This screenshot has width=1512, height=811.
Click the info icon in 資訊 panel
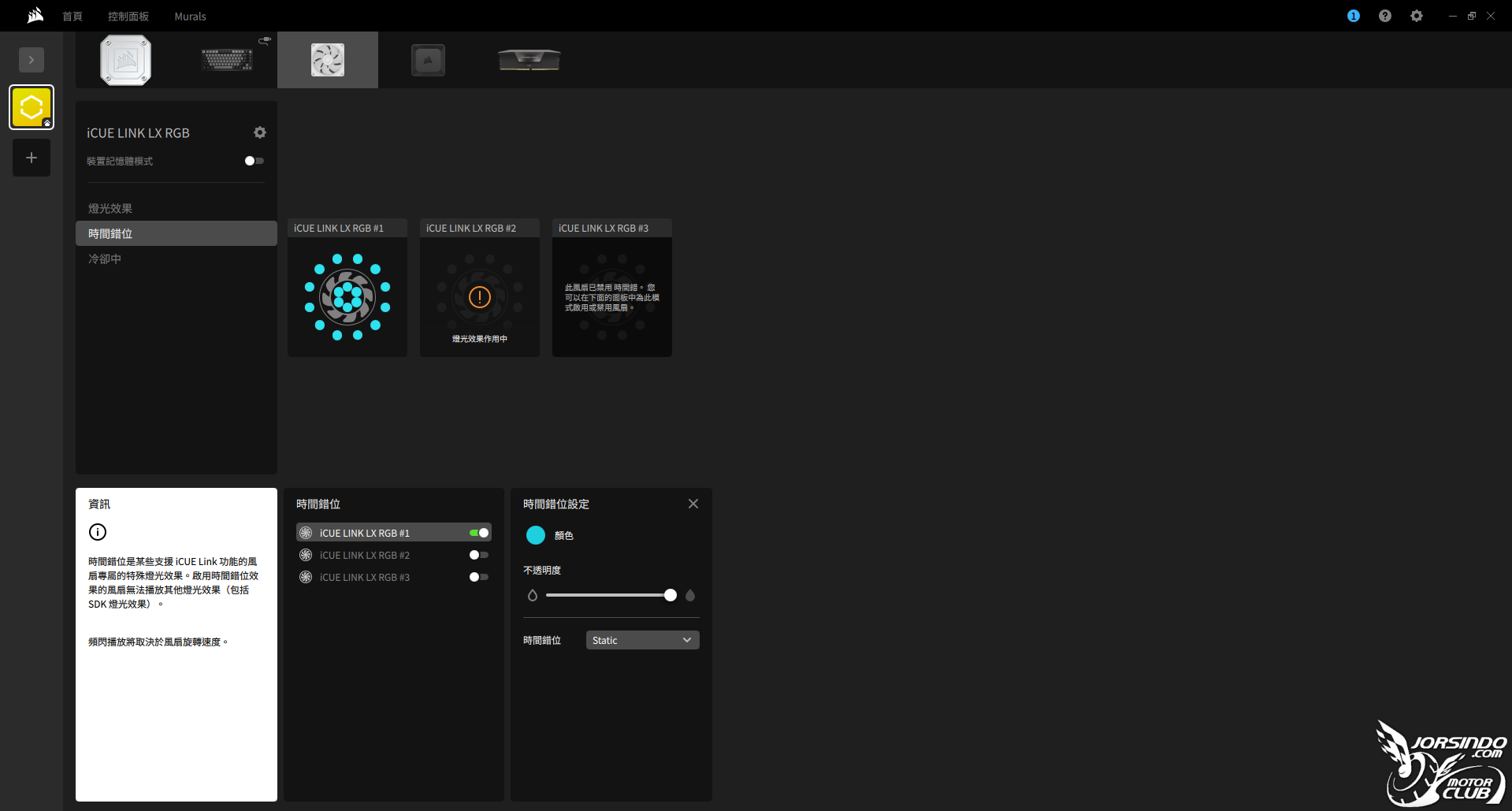[98, 532]
